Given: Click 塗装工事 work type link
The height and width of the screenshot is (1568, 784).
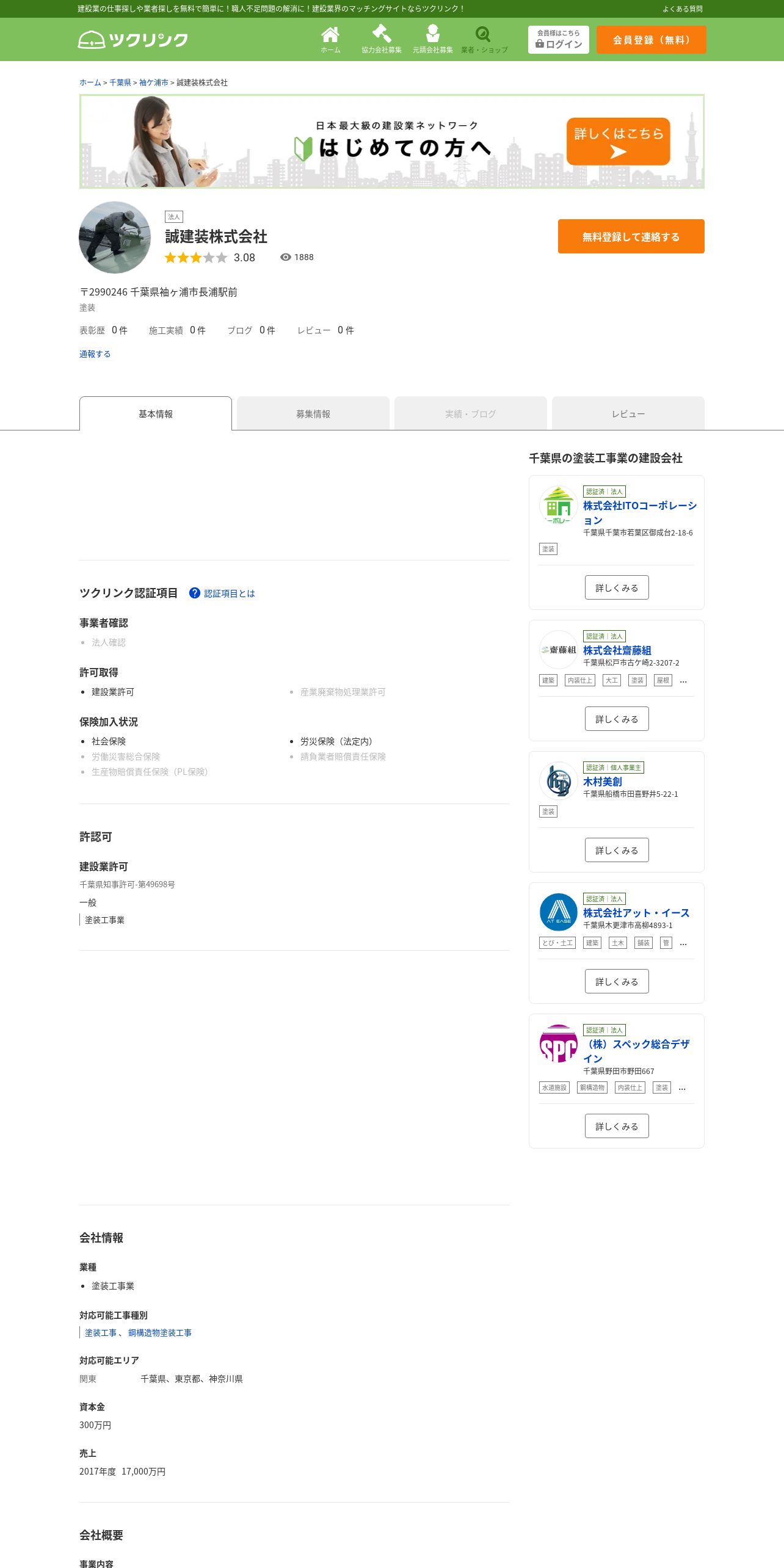Looking at the screenshot, I should (x=101, y=1332).
